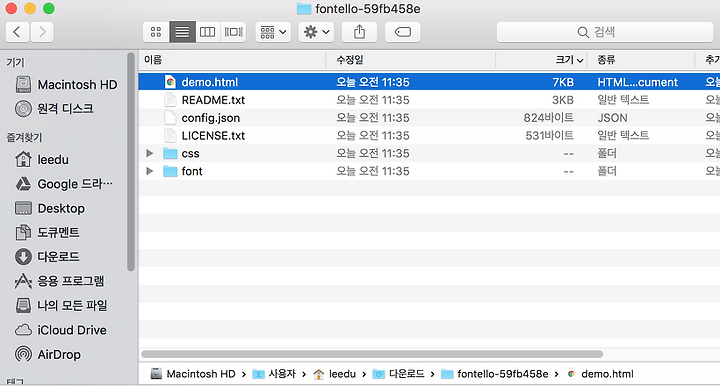Open 응용 프로그램 in the sidebar

click(59, 281)
